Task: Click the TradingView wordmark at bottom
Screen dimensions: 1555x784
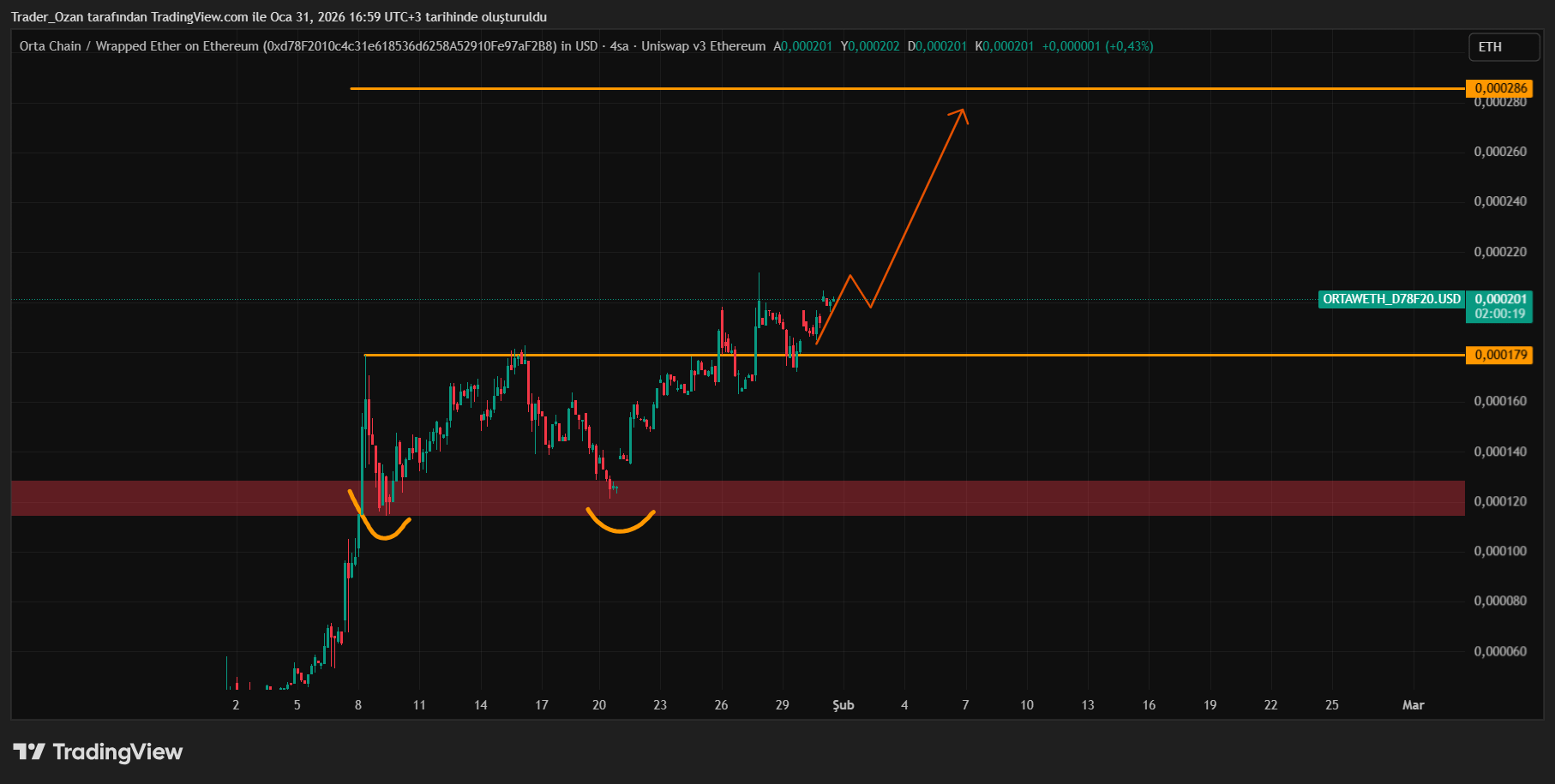Action: (x=117, y=751)
